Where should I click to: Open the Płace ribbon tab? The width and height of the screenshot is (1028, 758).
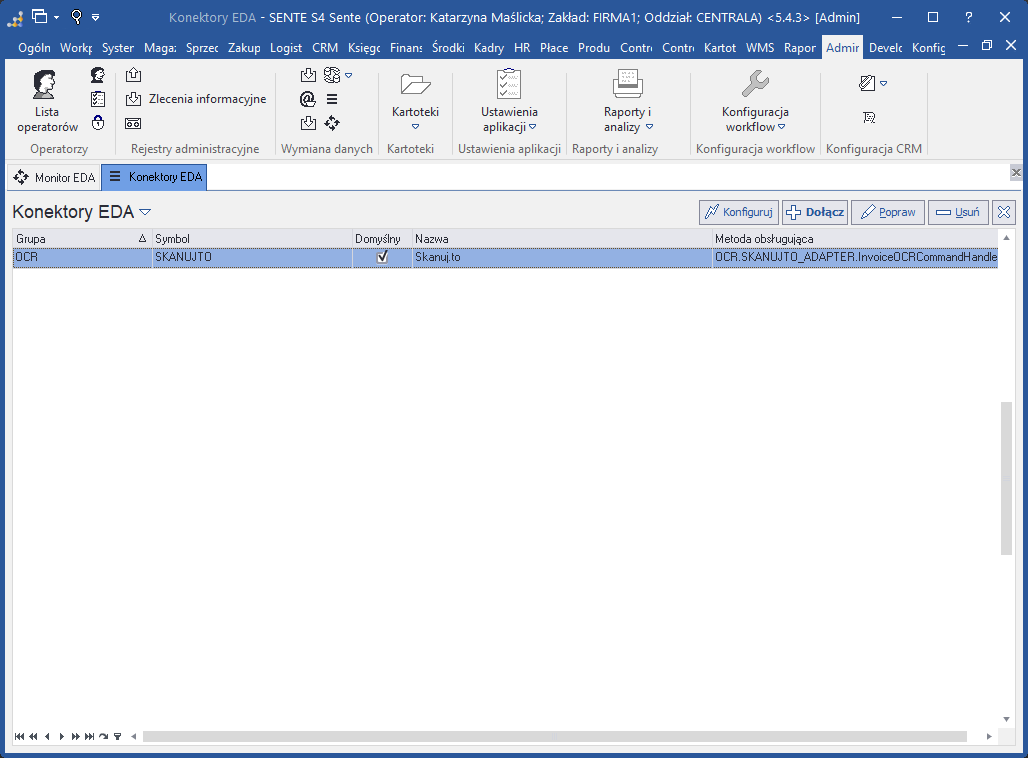(x=554, y=48)
